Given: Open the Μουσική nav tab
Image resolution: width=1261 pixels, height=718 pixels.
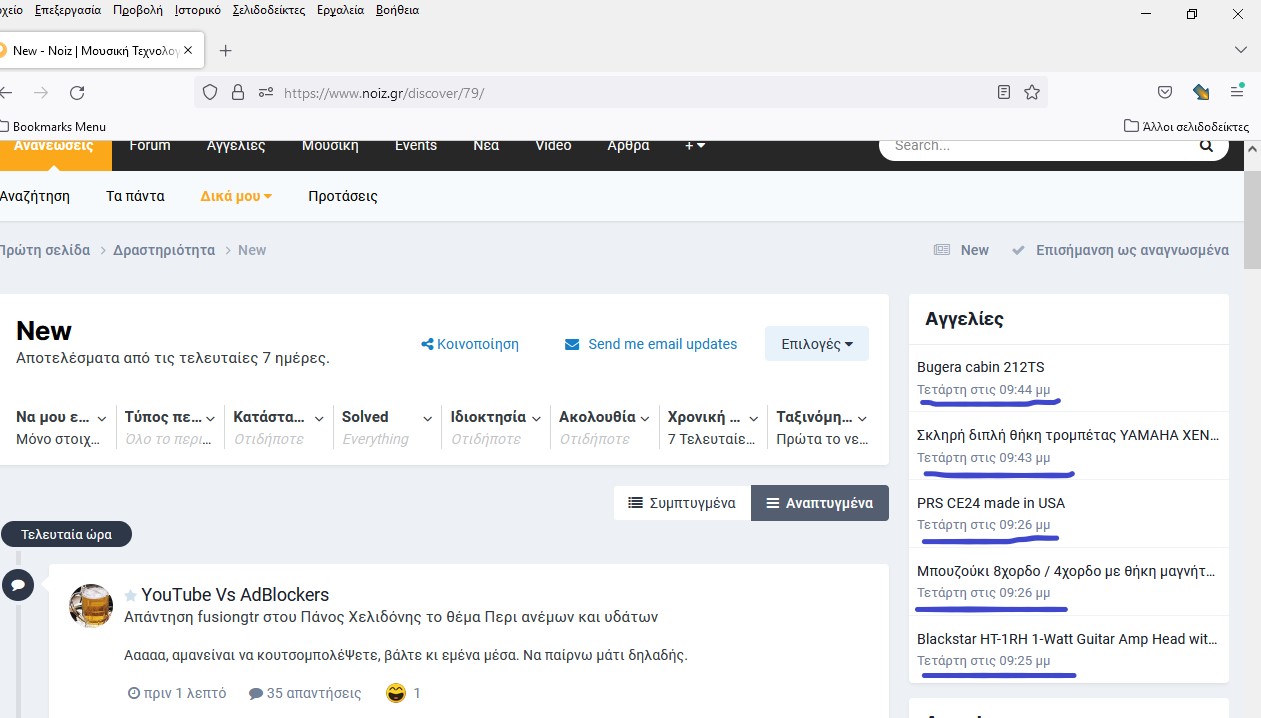Looking at the screenshot, I should click(x=330, y=146).
